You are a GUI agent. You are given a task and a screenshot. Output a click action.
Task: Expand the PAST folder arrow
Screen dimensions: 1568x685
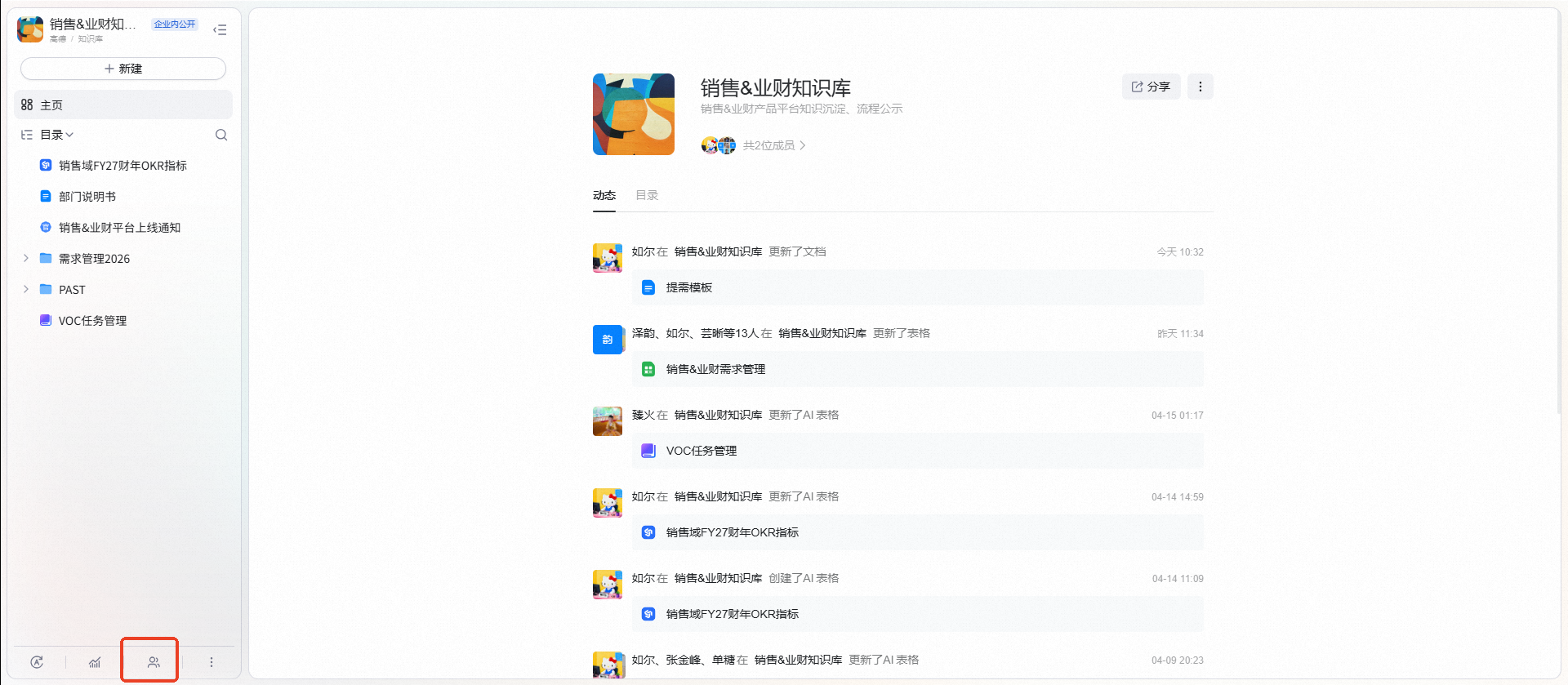[x=26, y=289]
